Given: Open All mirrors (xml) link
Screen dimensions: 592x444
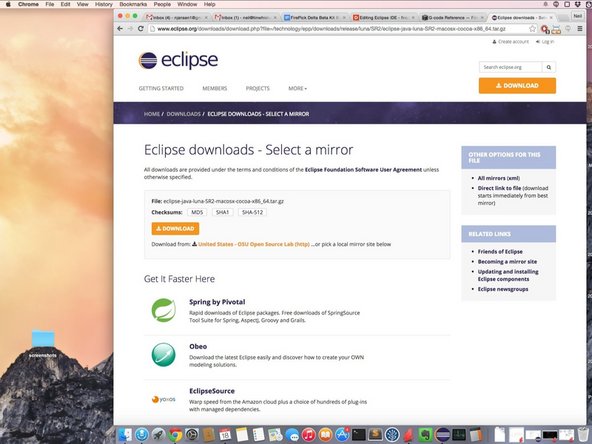Looking at the screenshot, I should click(499, 178).
